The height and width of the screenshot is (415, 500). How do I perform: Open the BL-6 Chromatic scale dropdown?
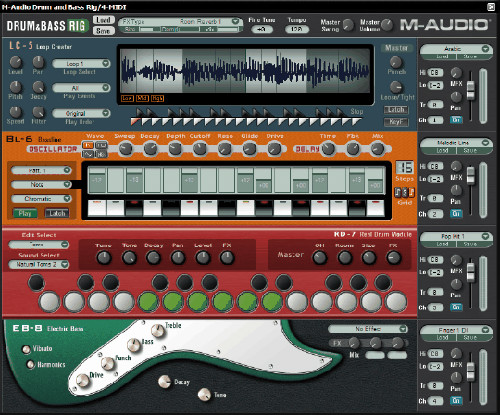pyautogui.click(x=41, y=199)
